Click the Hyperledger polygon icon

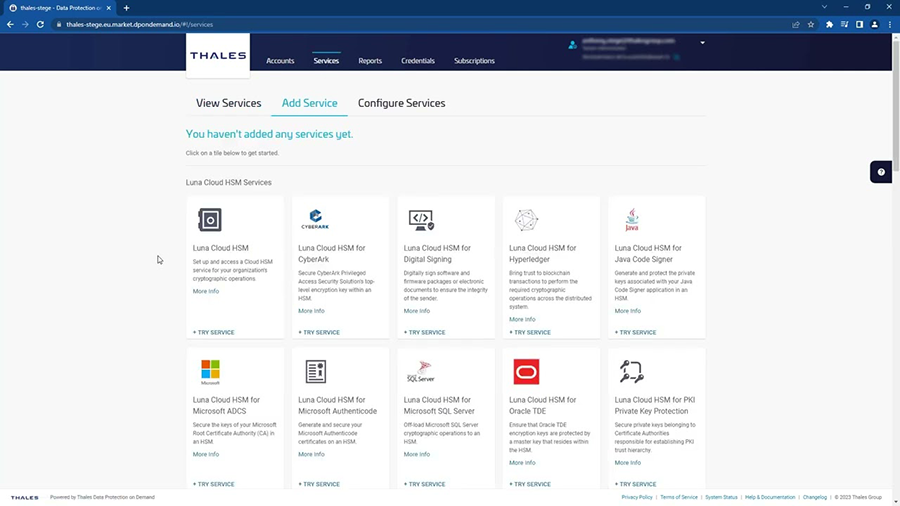[x=526, y=220]
